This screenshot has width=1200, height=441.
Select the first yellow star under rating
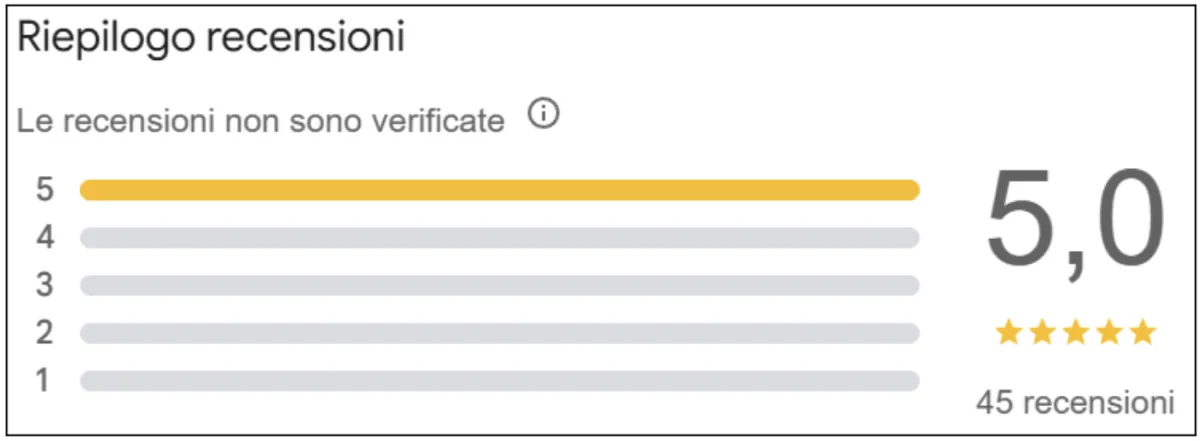tap(1008, 333)
